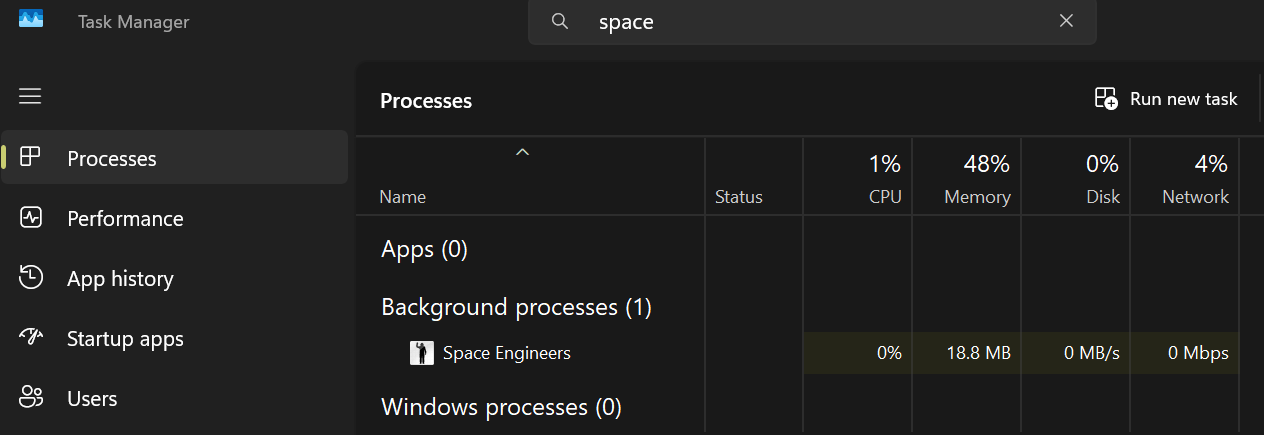Sort processes by CPU column

884,197
